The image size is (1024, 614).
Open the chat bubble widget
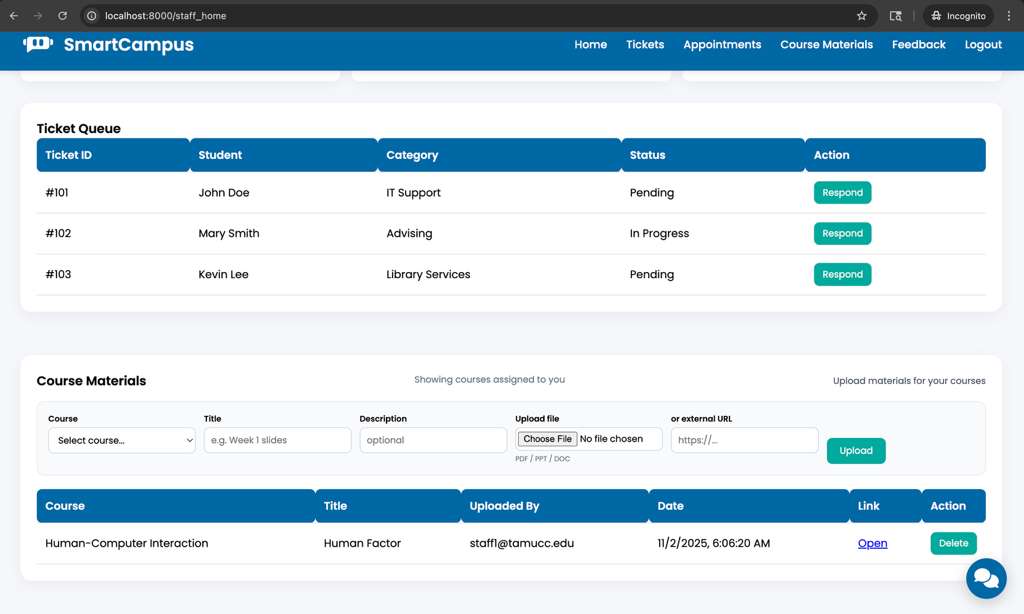(986, 578)
